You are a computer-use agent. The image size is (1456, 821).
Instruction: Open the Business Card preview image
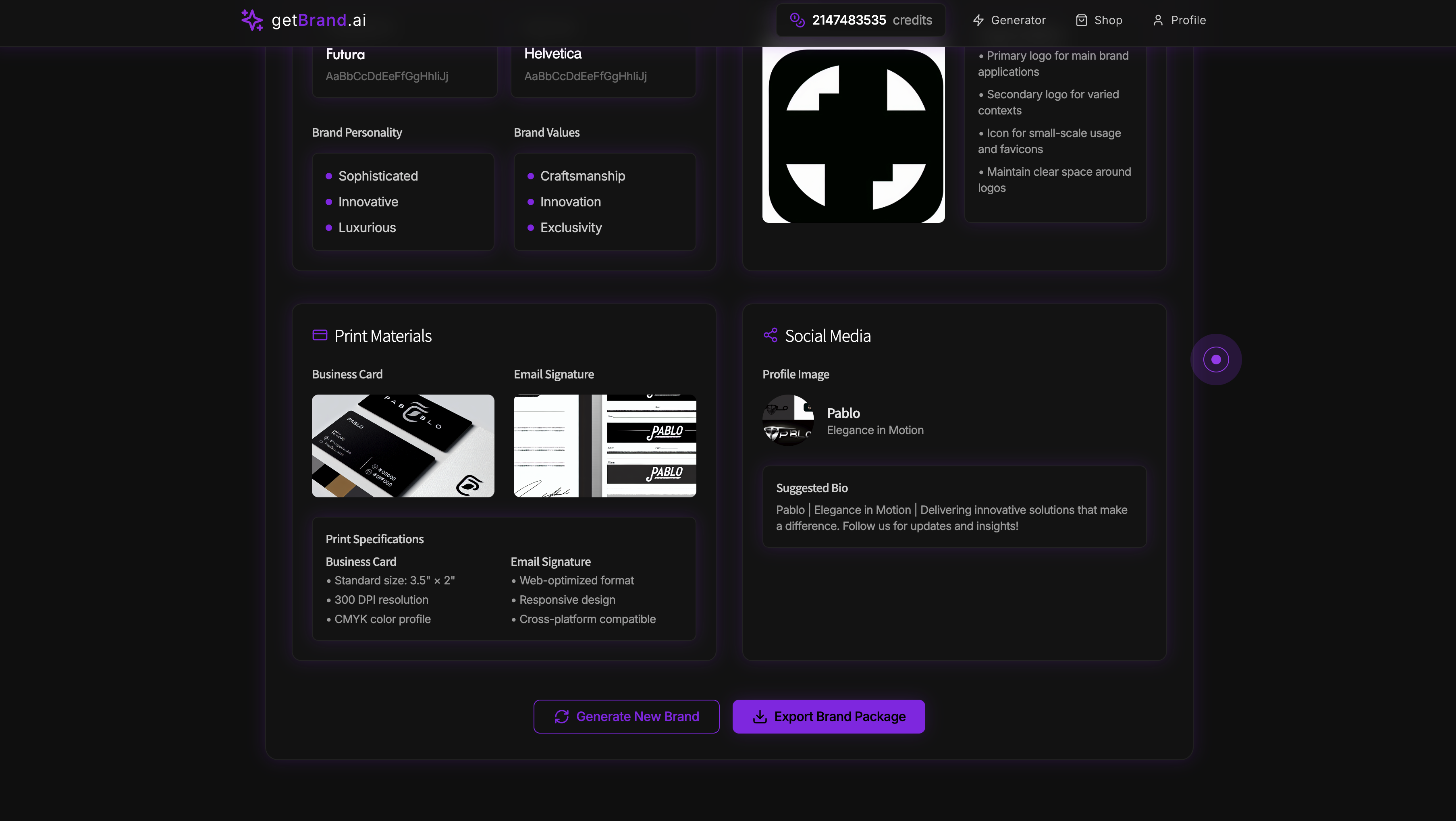[403, 445]
